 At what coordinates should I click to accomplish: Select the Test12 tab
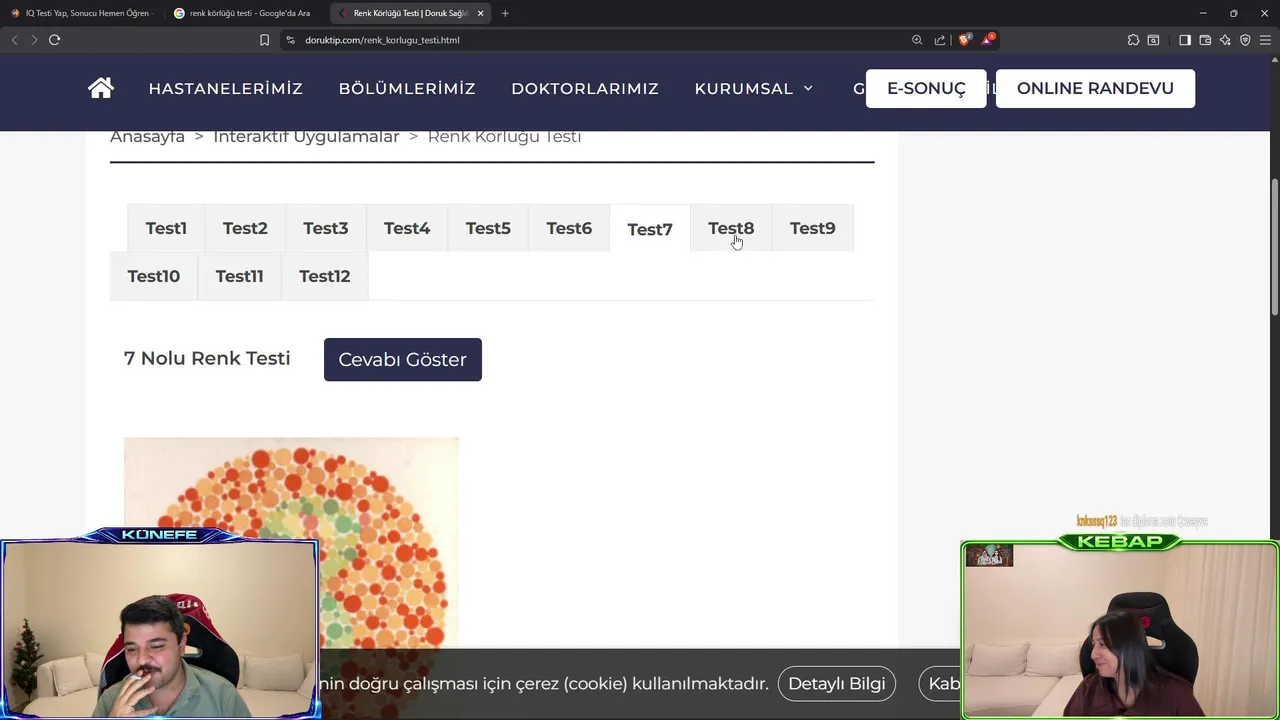click(x=324, y=276)
